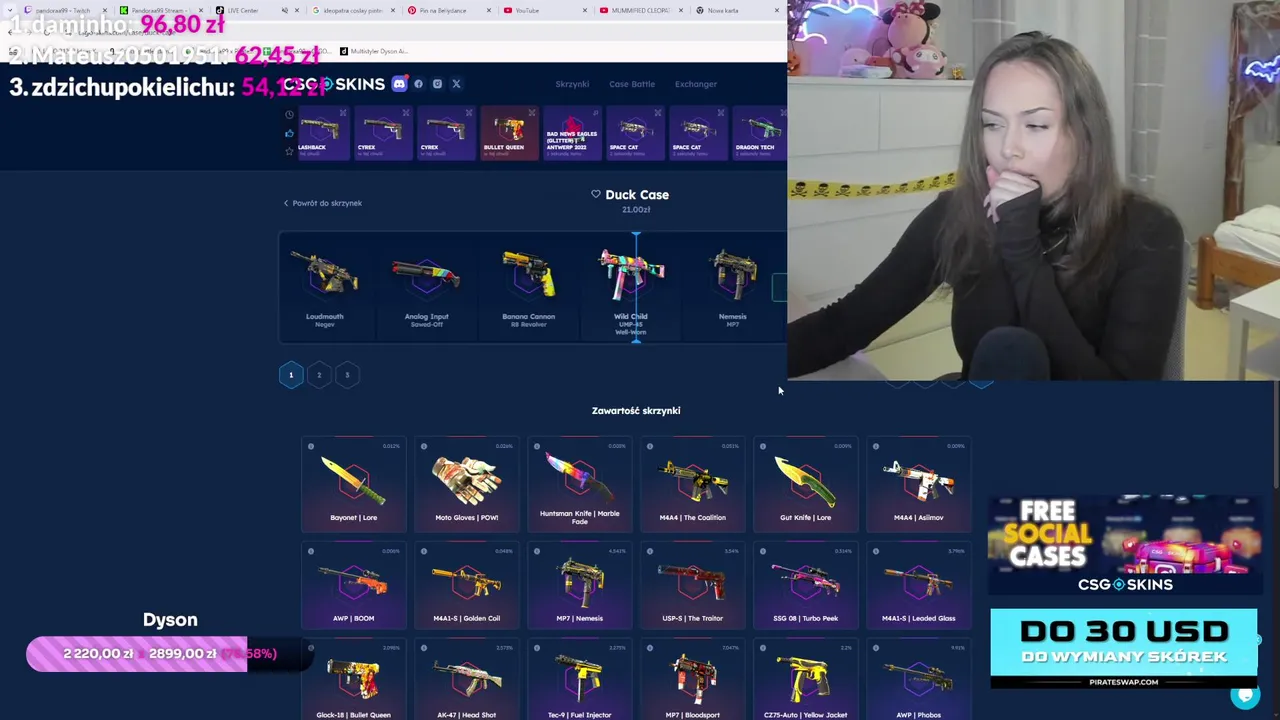Click info icon on AWP BOOM card
The image size is (1280, 720).
(311, 551)
